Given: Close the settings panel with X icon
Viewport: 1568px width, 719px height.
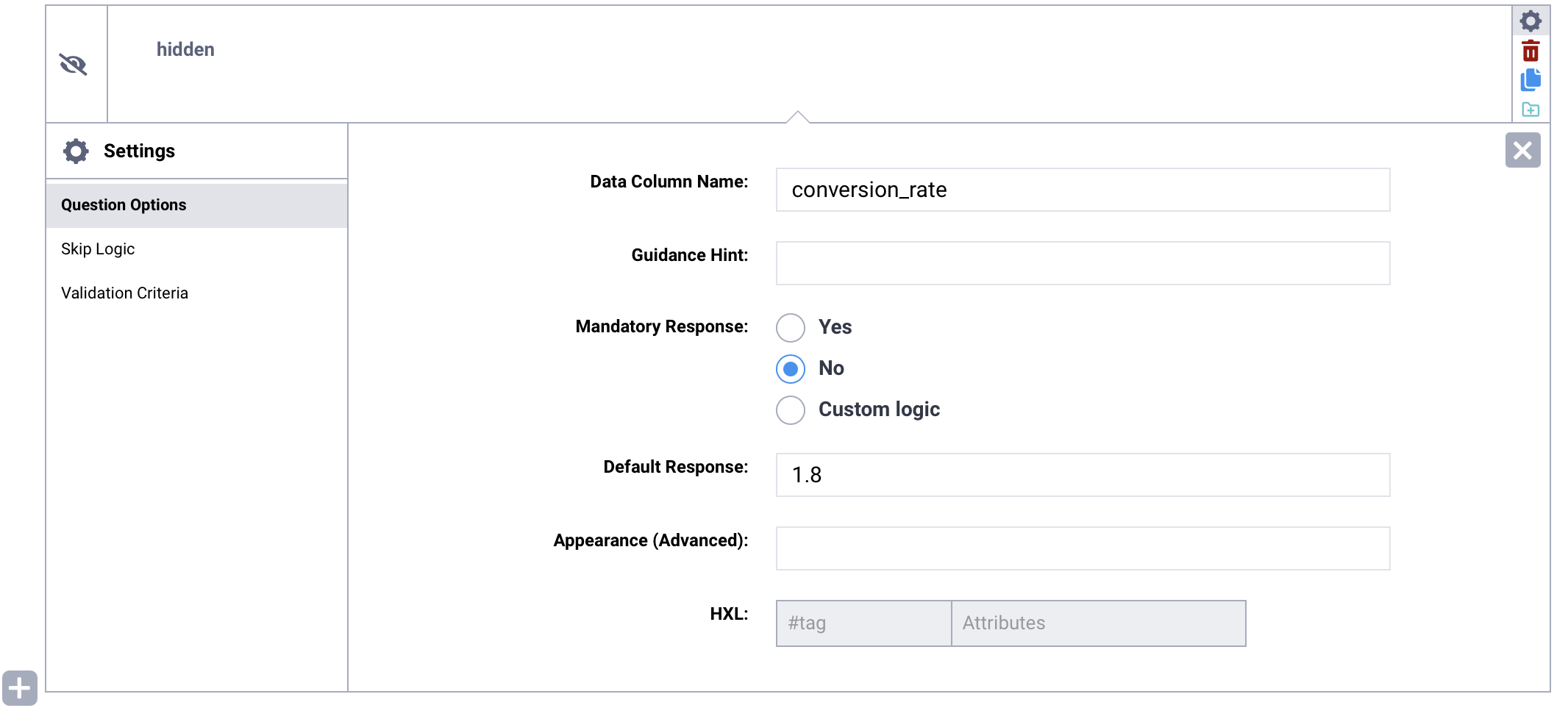Looking at the screenshot, I should coord(1523,150).
